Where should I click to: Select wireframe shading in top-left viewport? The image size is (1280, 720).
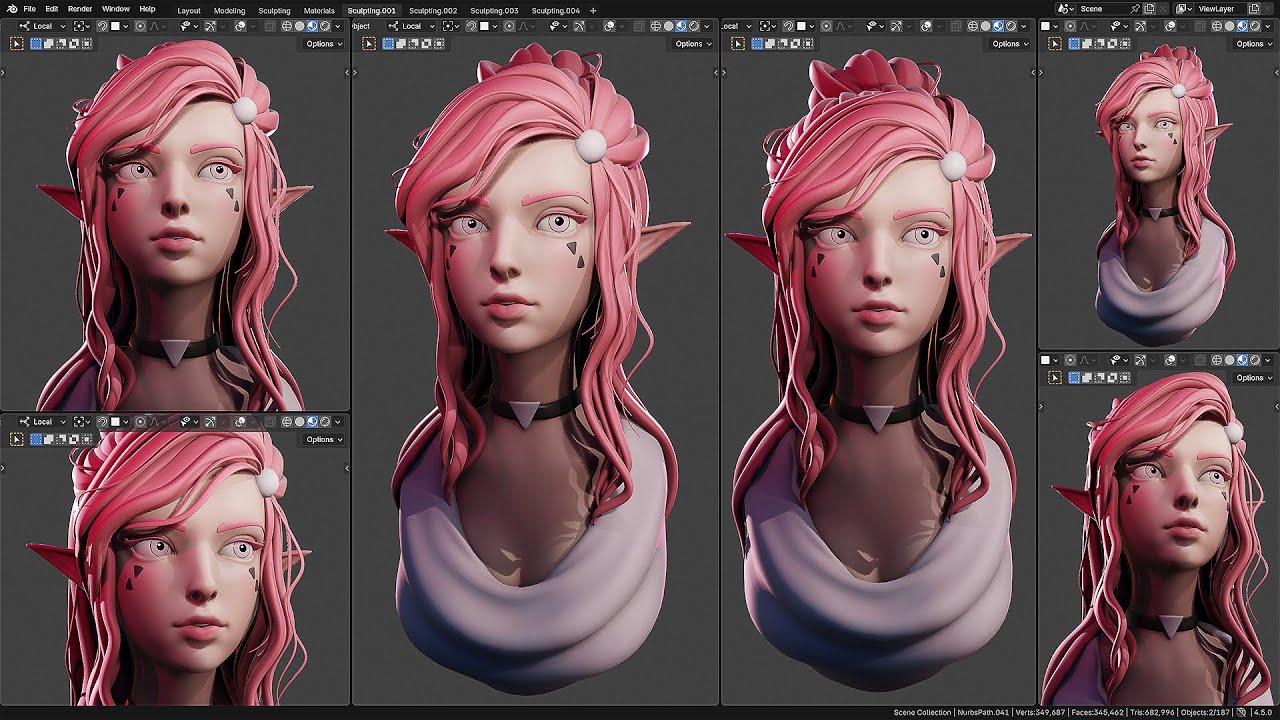(x=287, y=26)
